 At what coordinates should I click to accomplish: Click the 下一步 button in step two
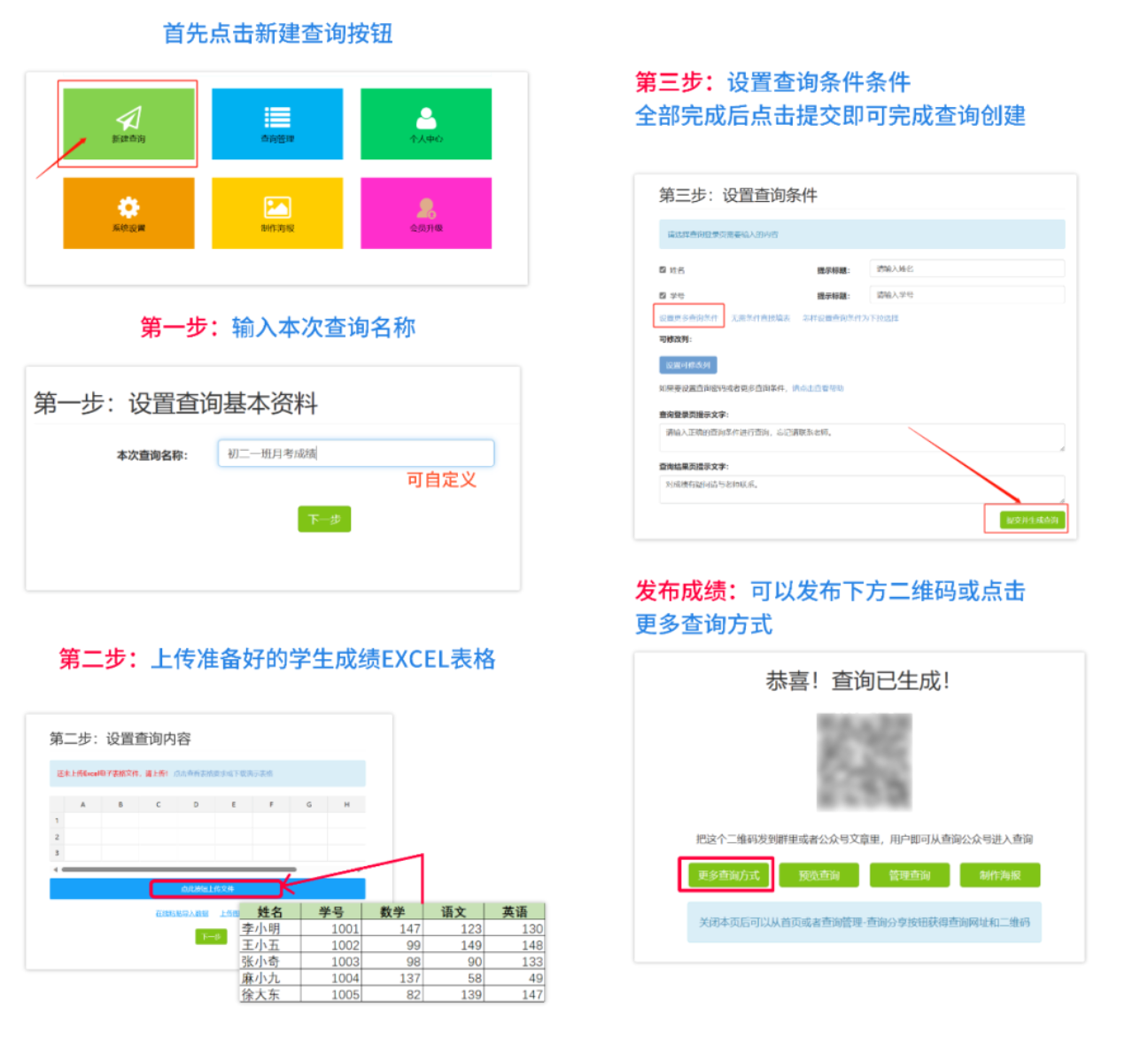click(211, 937)
